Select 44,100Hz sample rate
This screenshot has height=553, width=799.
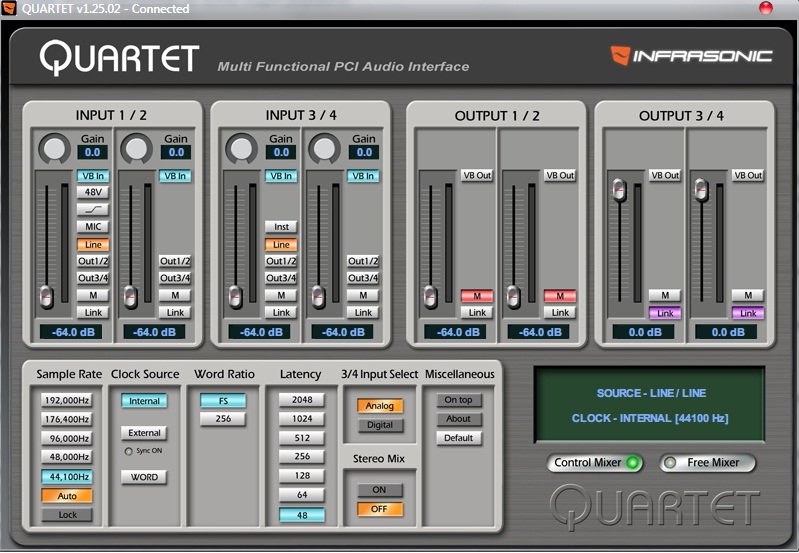(67, 477)
